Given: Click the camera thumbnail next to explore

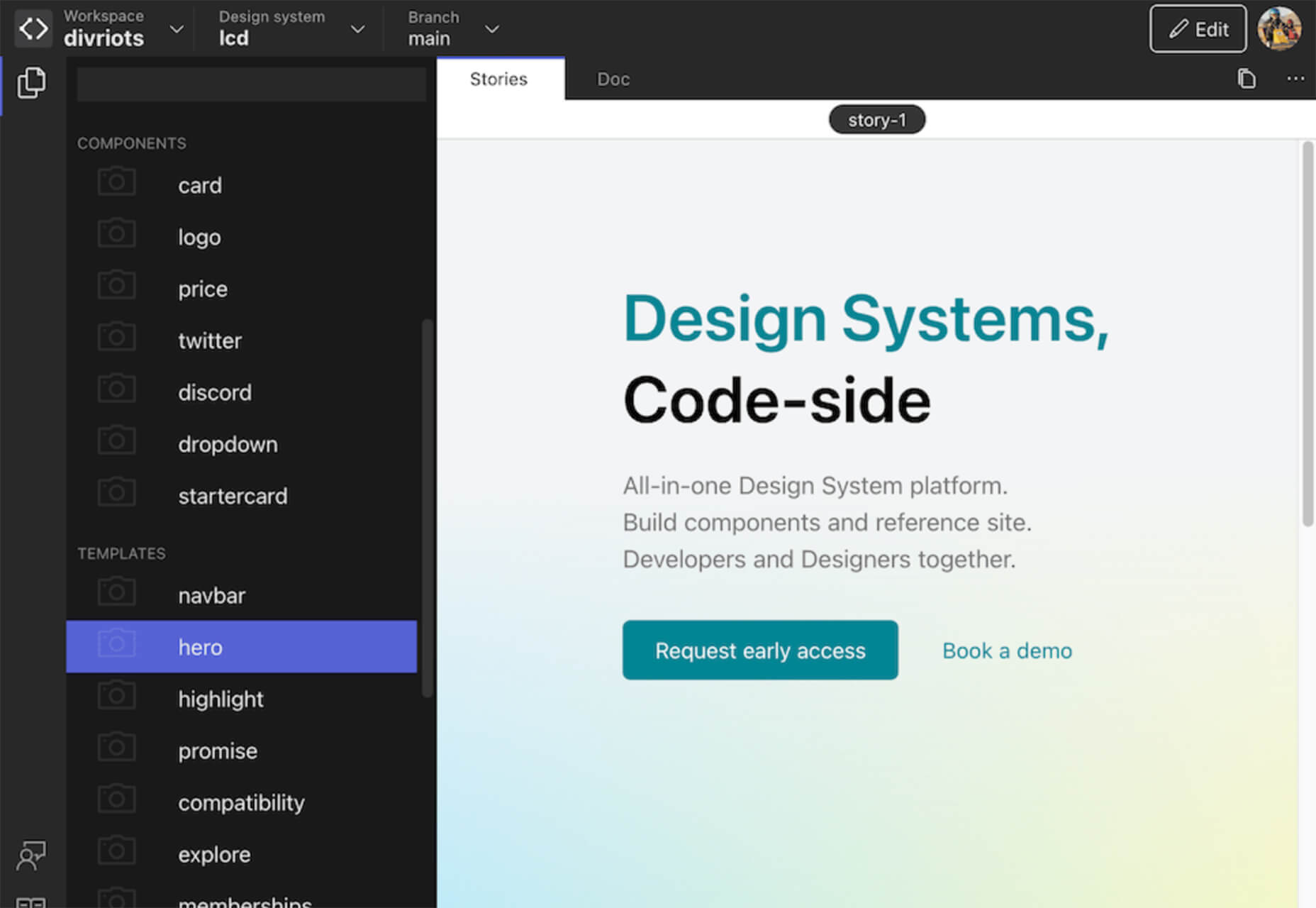Looking at the screenshot, I should [x=116, y=851].
